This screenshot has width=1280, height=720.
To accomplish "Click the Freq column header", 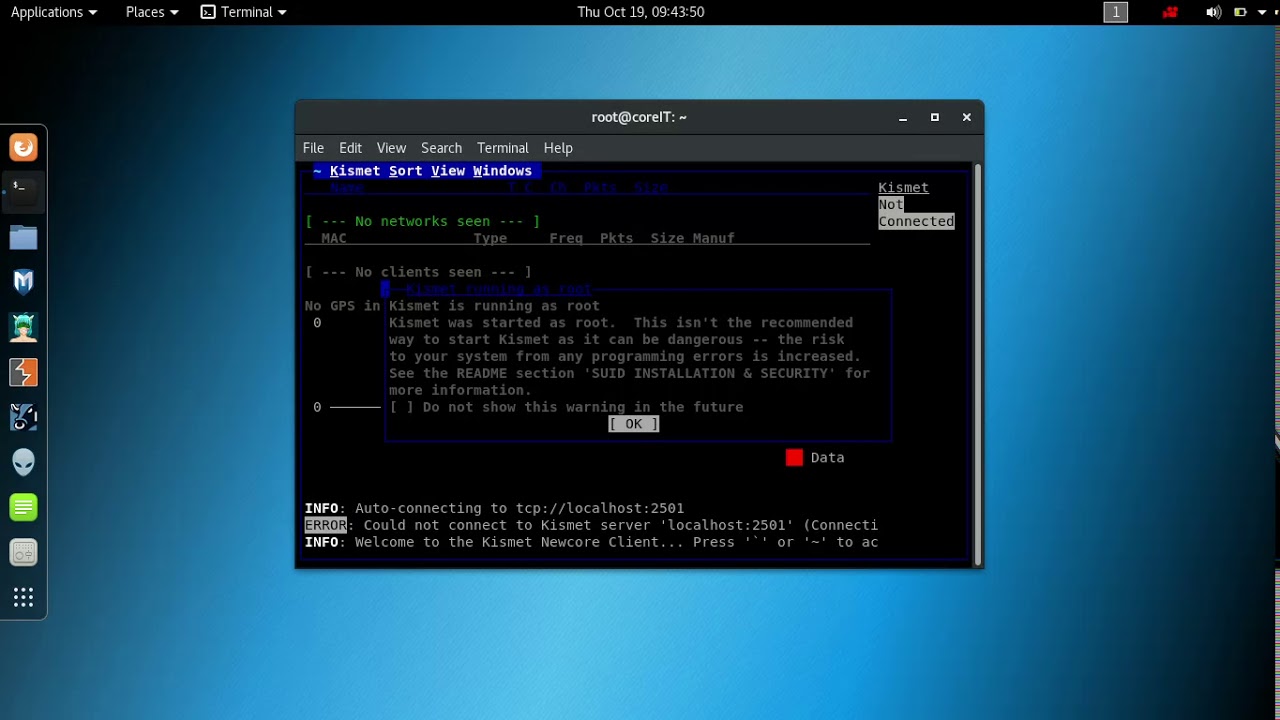I will click(566, 238).
